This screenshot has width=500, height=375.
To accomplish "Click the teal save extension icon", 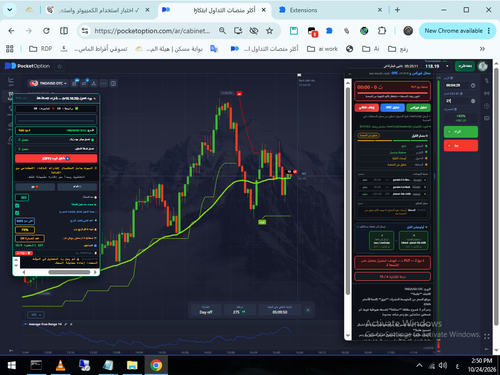I will [294, 31].
